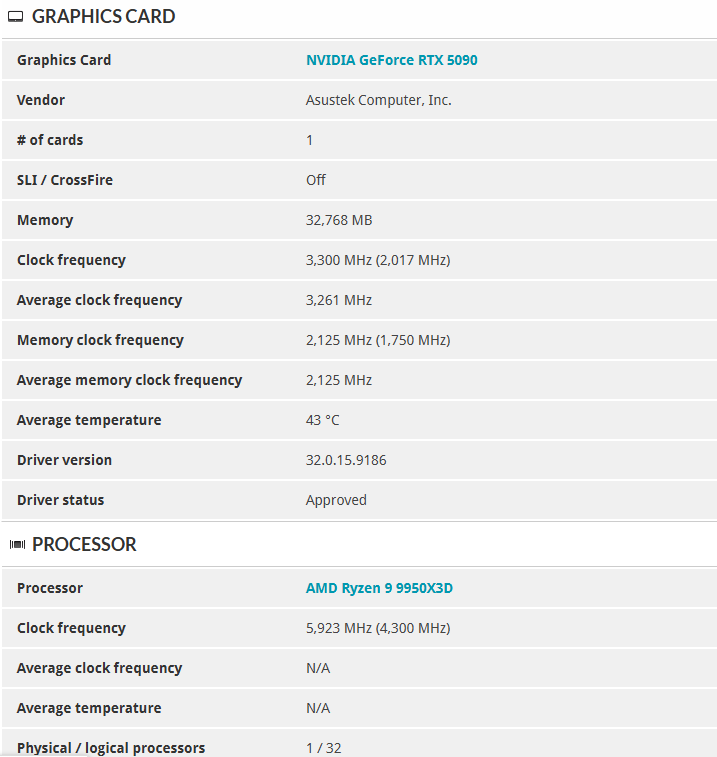Click the monitor icon beside GRAPHICS CARD heading

click(x=16, y=17)
